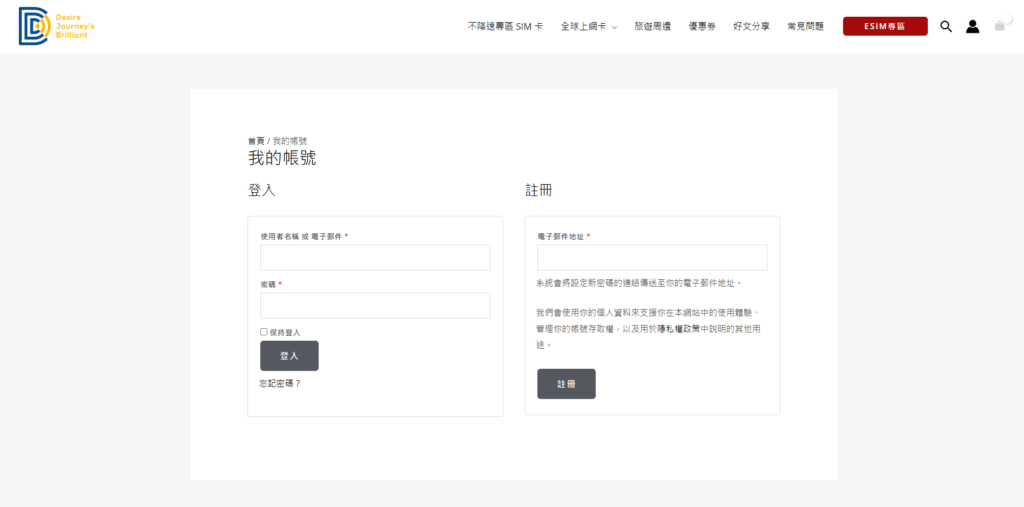Open the 不降速專區 SIM 卡 menu item
The height and width of the screenshot is (507, 1024).
[x=505, y=26]
